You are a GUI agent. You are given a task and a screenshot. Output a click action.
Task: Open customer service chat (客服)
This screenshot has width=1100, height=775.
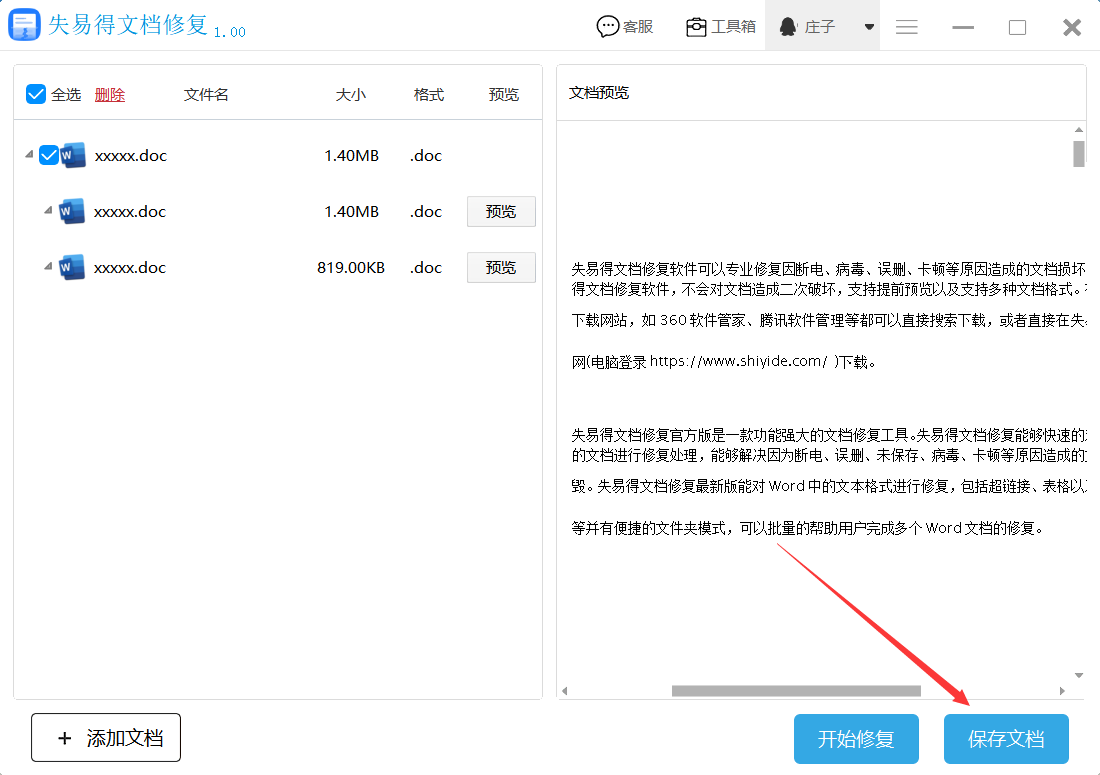(x=624, y=27)
